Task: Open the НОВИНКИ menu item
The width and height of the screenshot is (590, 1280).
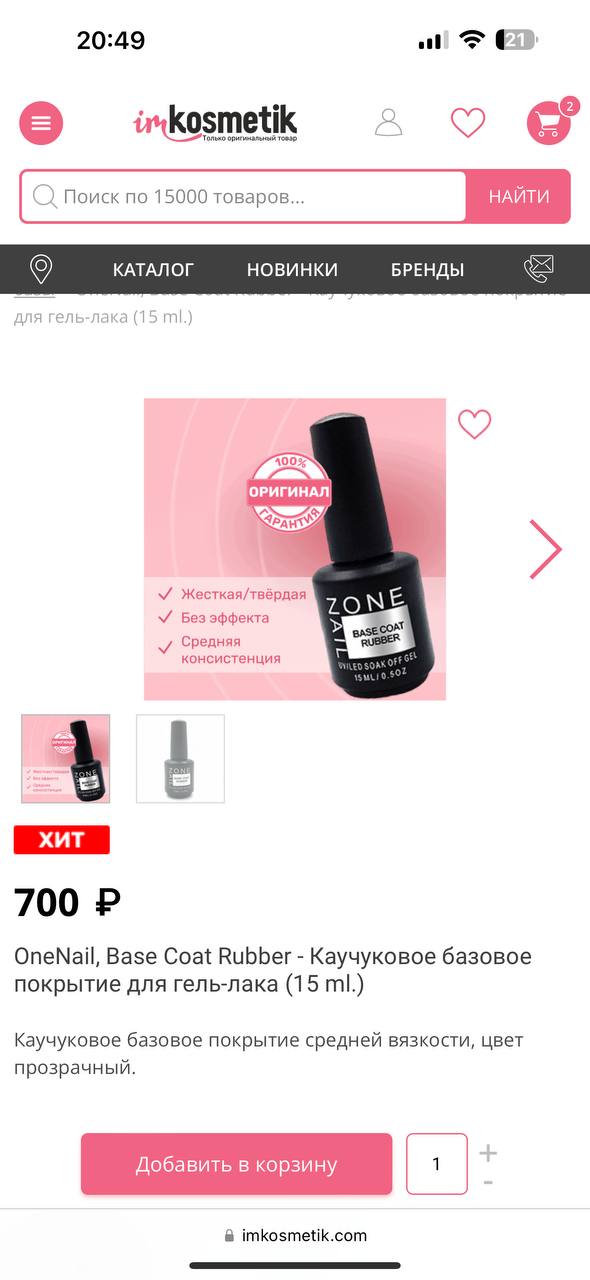Action: pos(292,269)
